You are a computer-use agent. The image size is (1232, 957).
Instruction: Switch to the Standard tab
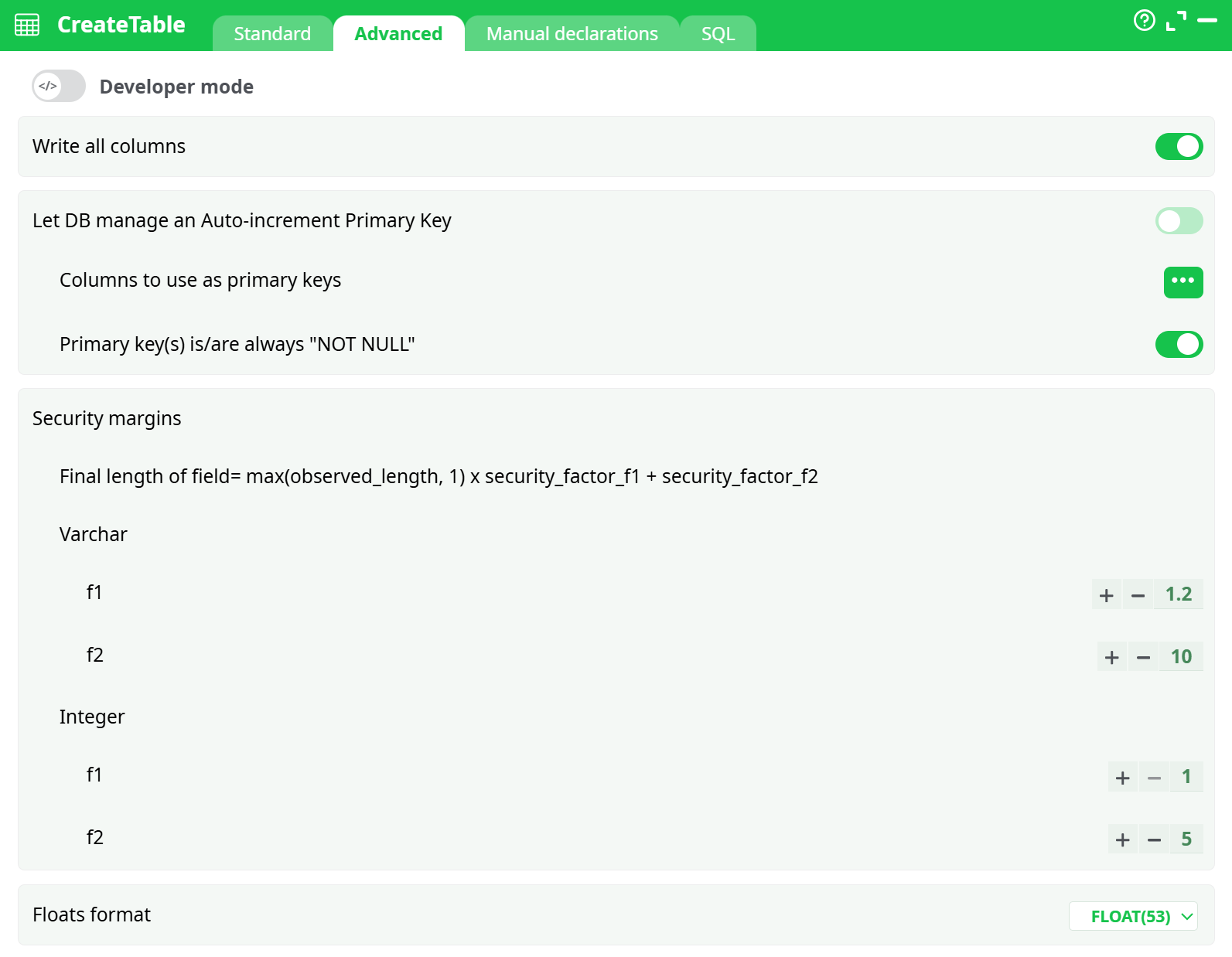[x=272, y=34]
